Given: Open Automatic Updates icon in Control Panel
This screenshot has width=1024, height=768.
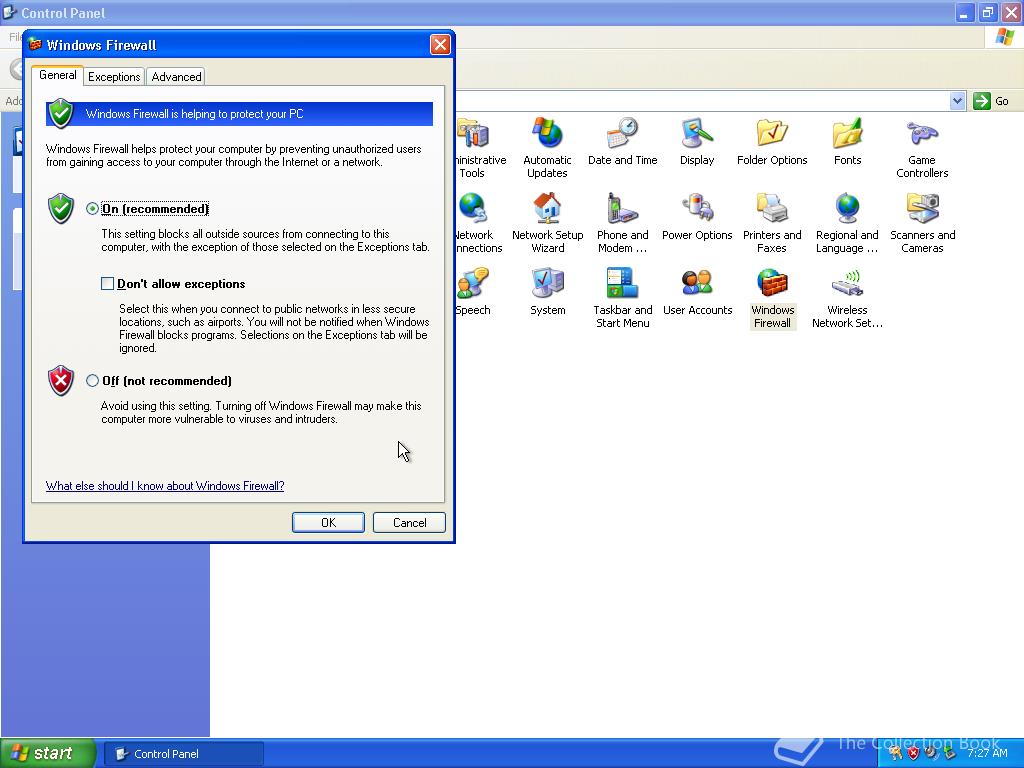Looking at the screenshot, I should point(547,148).
